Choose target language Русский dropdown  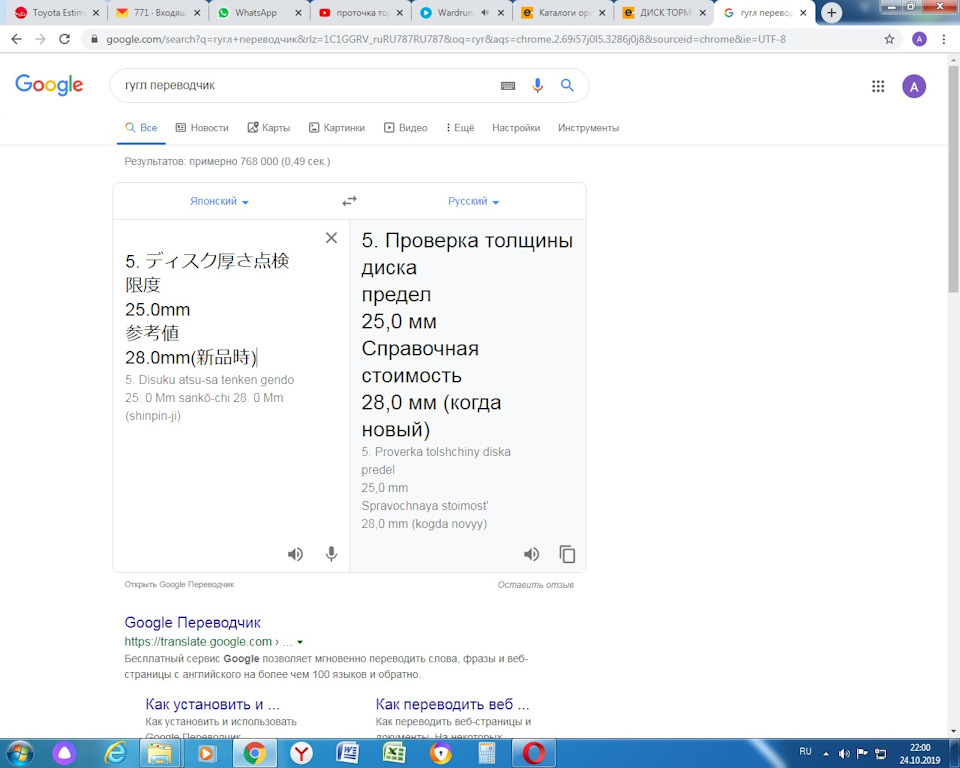click(473, 201)
